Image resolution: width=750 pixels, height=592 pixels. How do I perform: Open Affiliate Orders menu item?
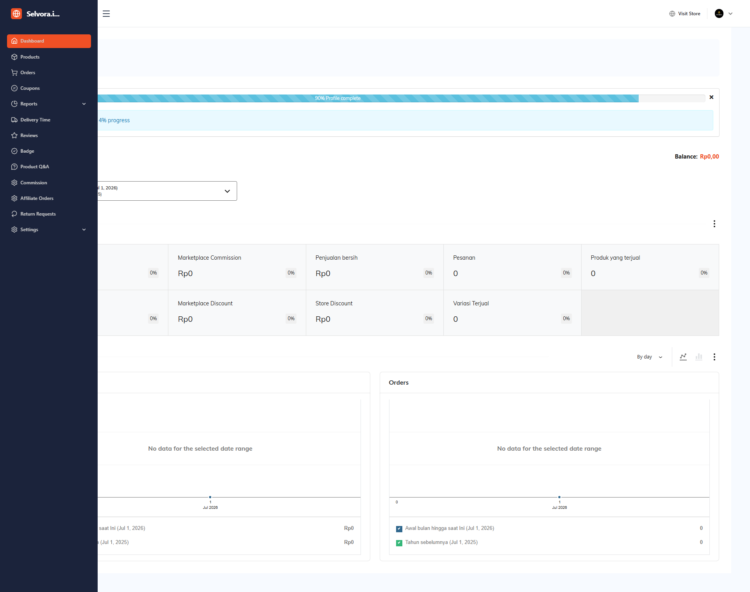49,198
